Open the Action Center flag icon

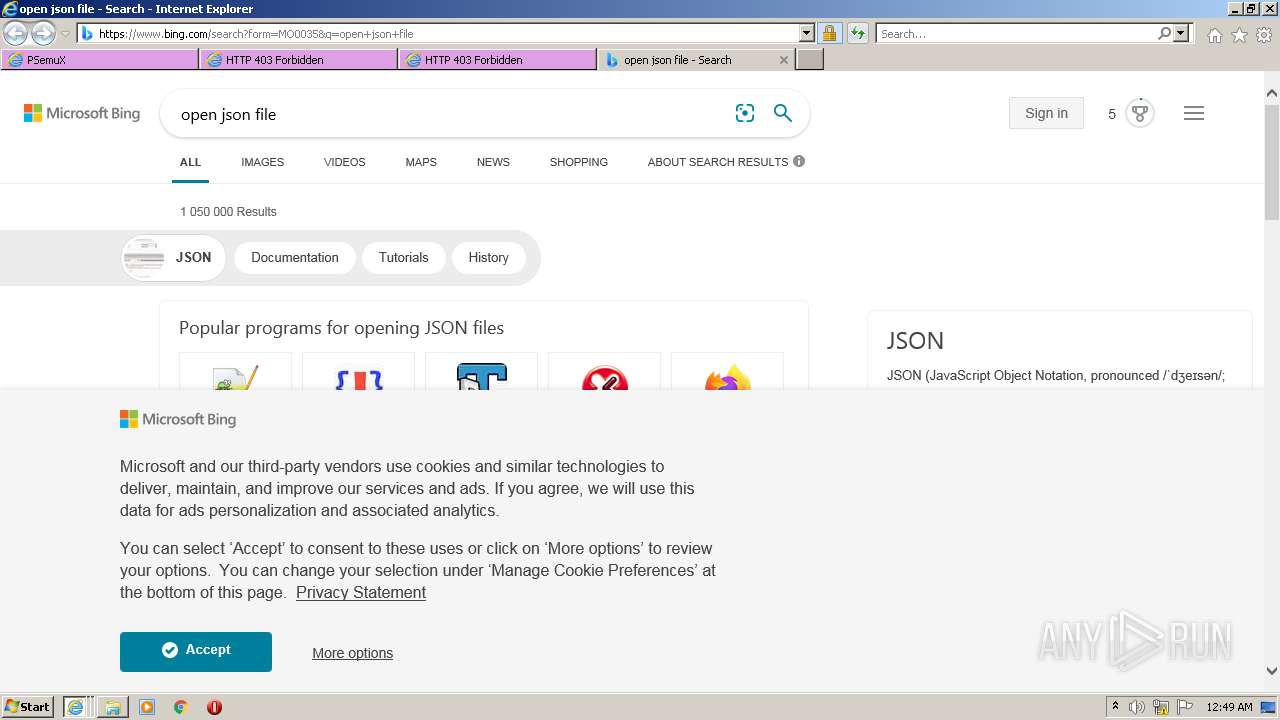pyautogui.click(x=1184, y=707)
